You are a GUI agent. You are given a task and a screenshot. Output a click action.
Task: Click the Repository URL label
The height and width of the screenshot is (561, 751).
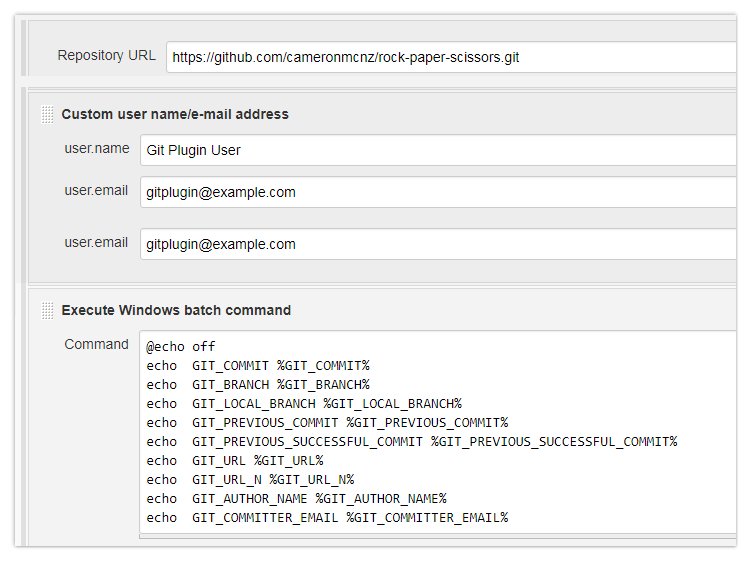click(x=106, y=56)
